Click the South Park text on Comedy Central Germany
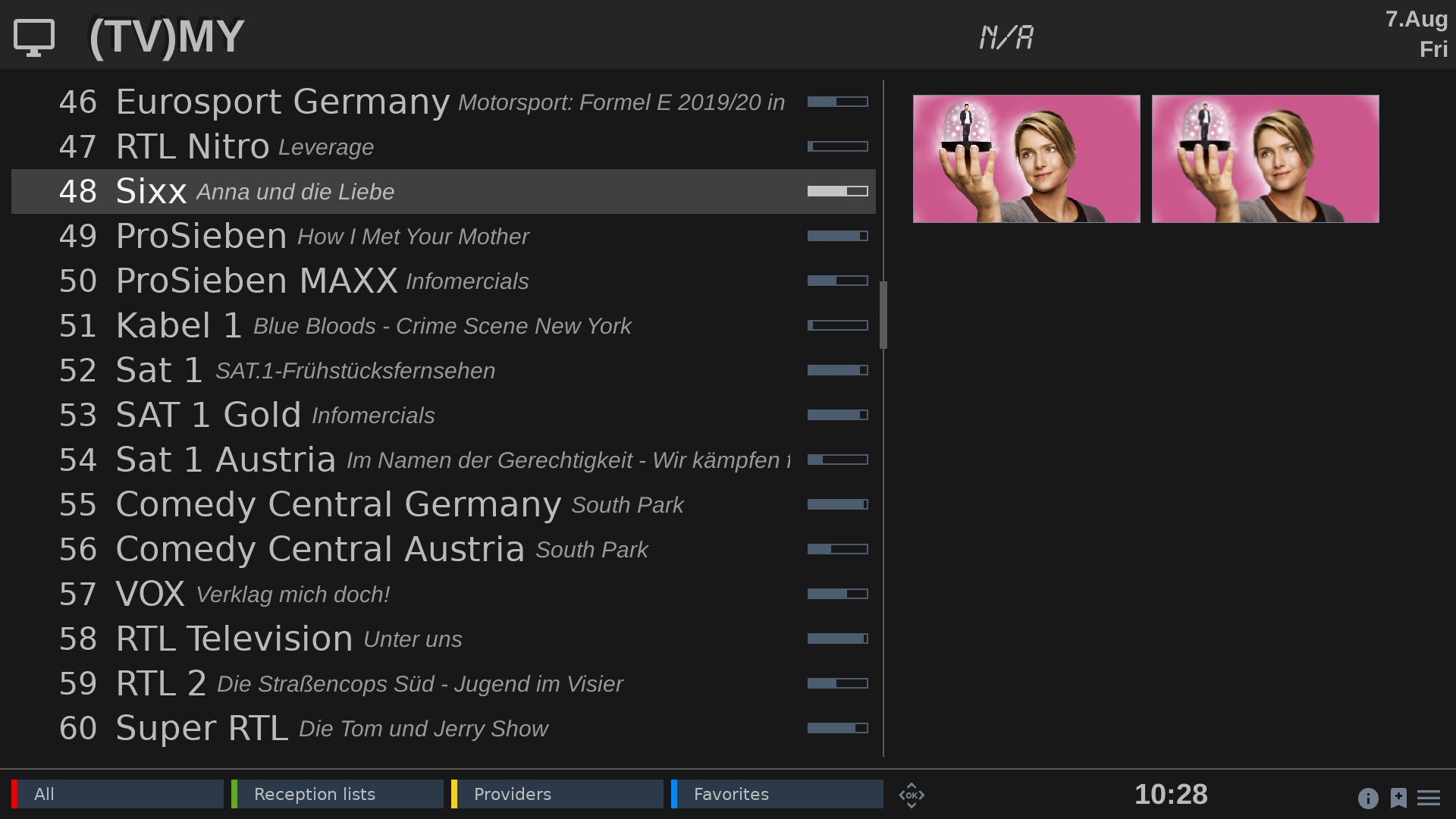1456x819 pixels. [628, 505]
